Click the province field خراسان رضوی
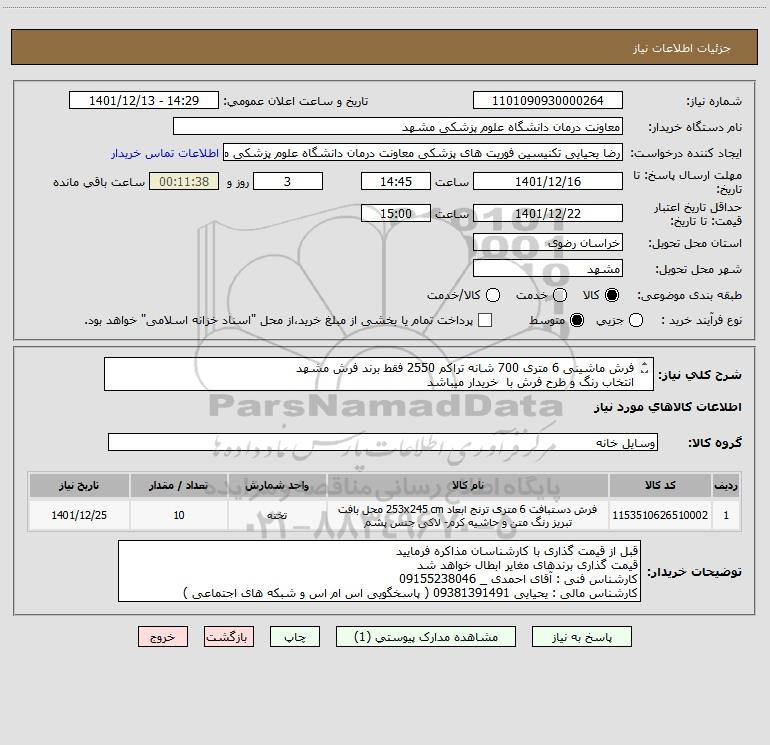Image resolution: width=770 pixels, height=745 pixels. point(548,243)
